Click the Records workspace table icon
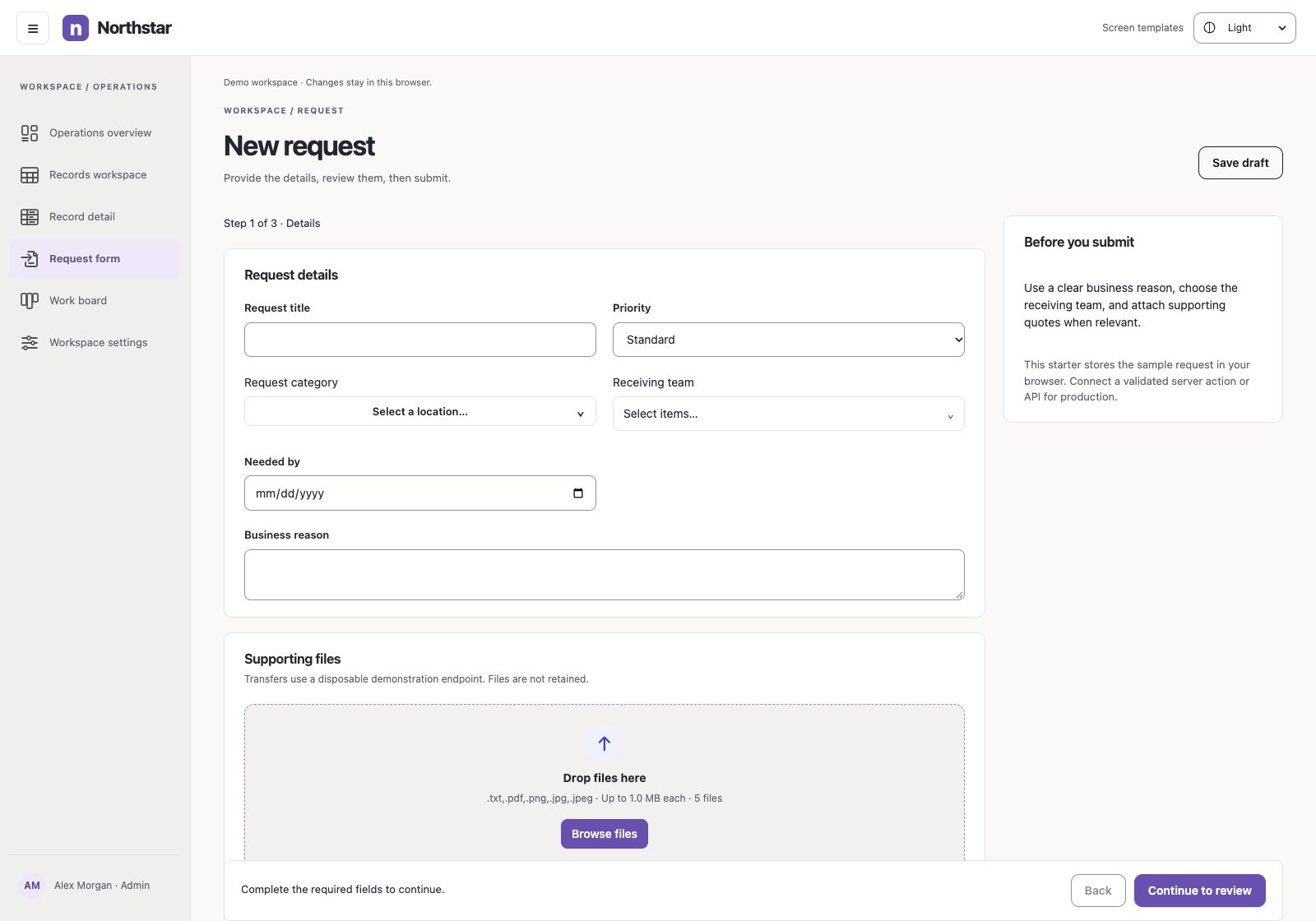This screenshot has height=921, width=1316. point(30,175)
